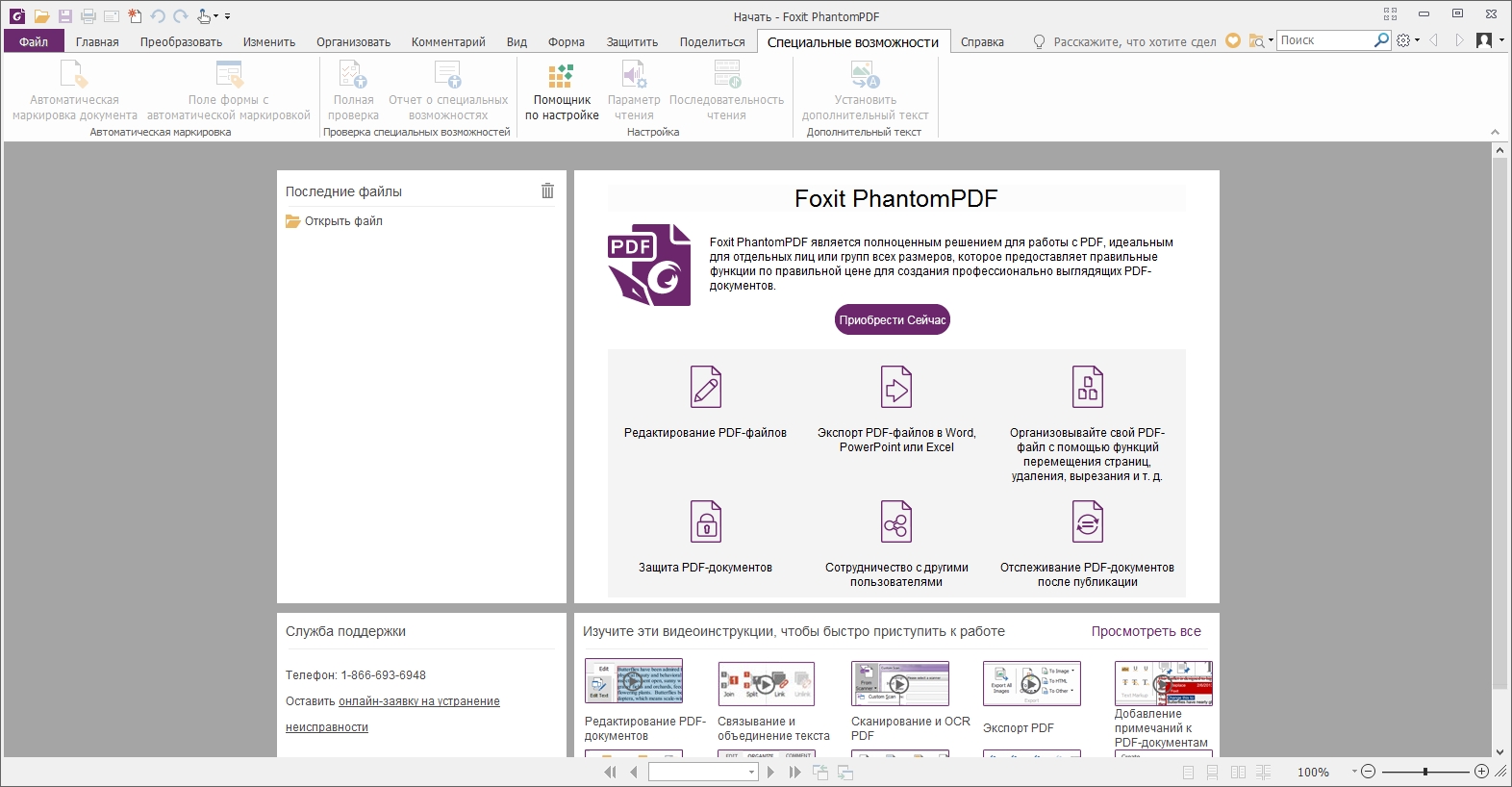Select the hand touch mode icon
This screenshot has width=1512, height=787.
204,16
